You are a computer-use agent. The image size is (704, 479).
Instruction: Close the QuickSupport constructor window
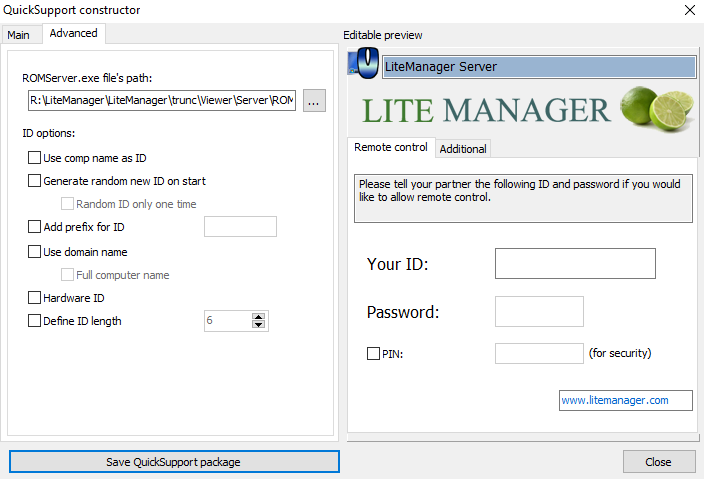click(x=690, y=10)
